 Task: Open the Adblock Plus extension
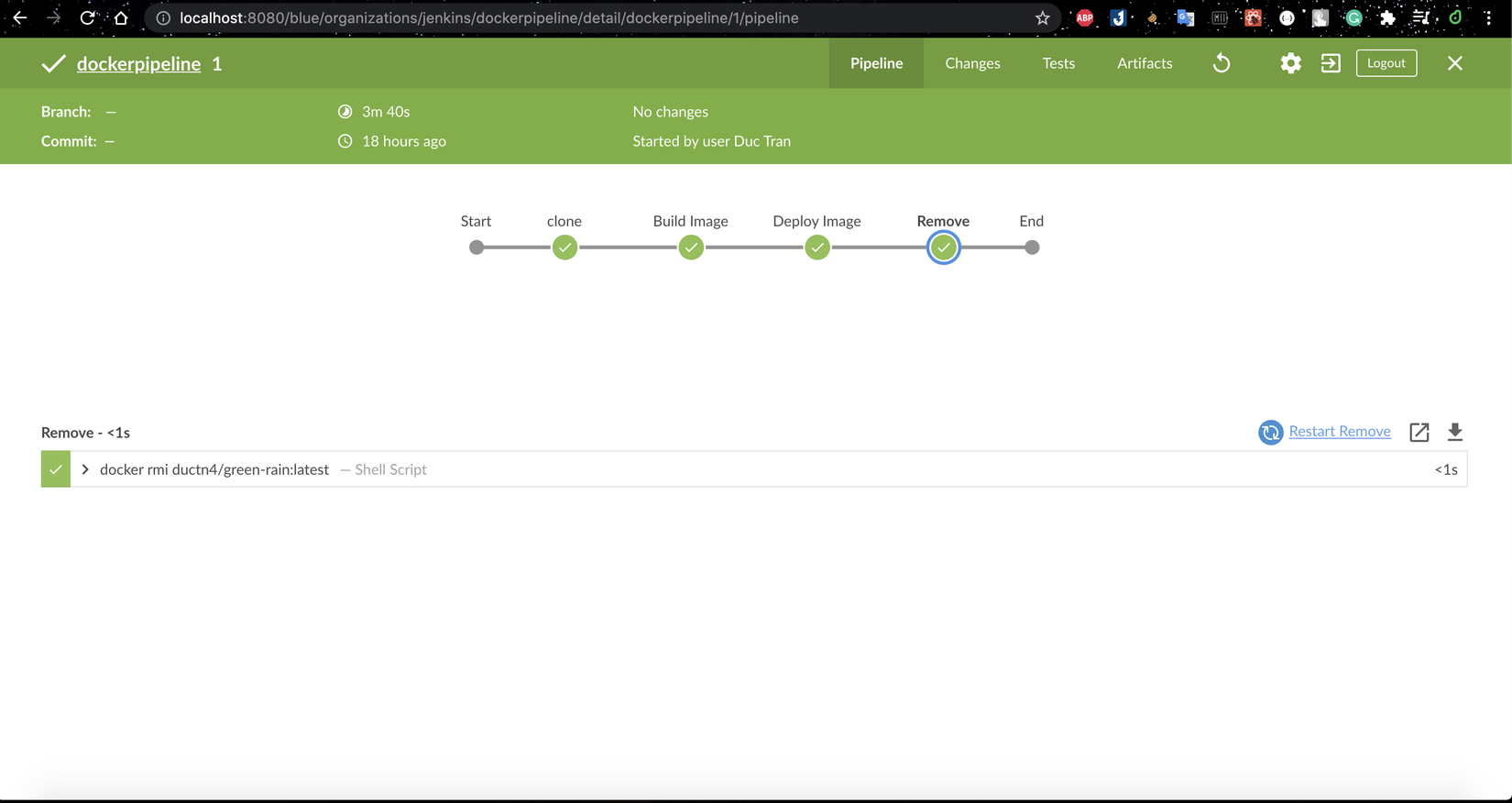pos(1085,17)
